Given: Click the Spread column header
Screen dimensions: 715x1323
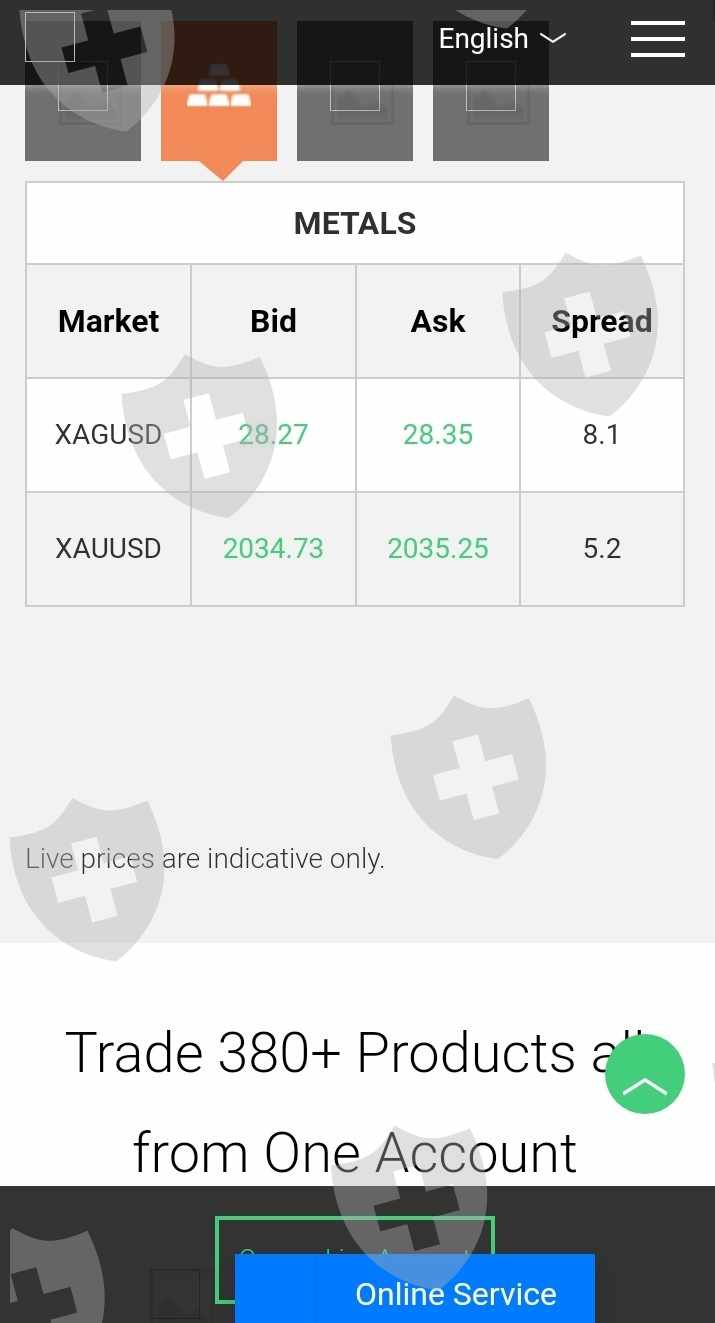Looking at the screenshot, I should [x=602, y=321].
